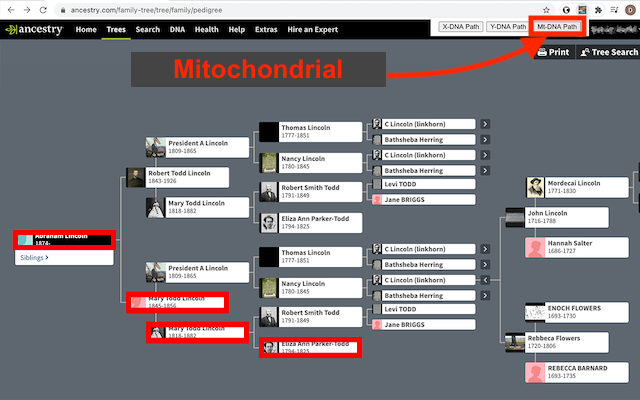Open the Extras menu item
This screenshot has width=640, height=400.
coord(266,29)
